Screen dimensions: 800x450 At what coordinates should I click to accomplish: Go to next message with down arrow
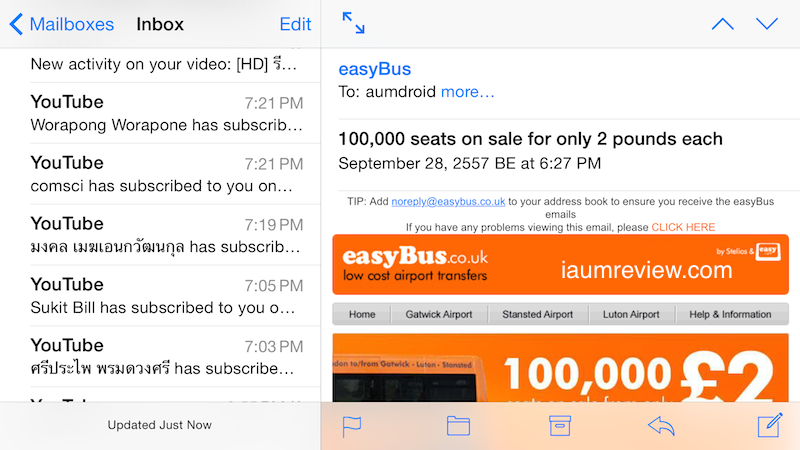[766, 23]
